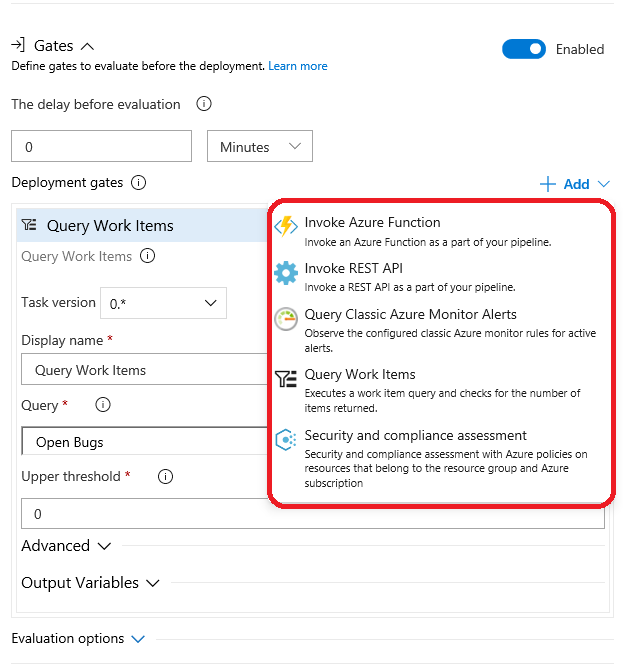Screen dimensions: 639x667
Task: Click the Gates section heading text
Action: pos(54,46)
